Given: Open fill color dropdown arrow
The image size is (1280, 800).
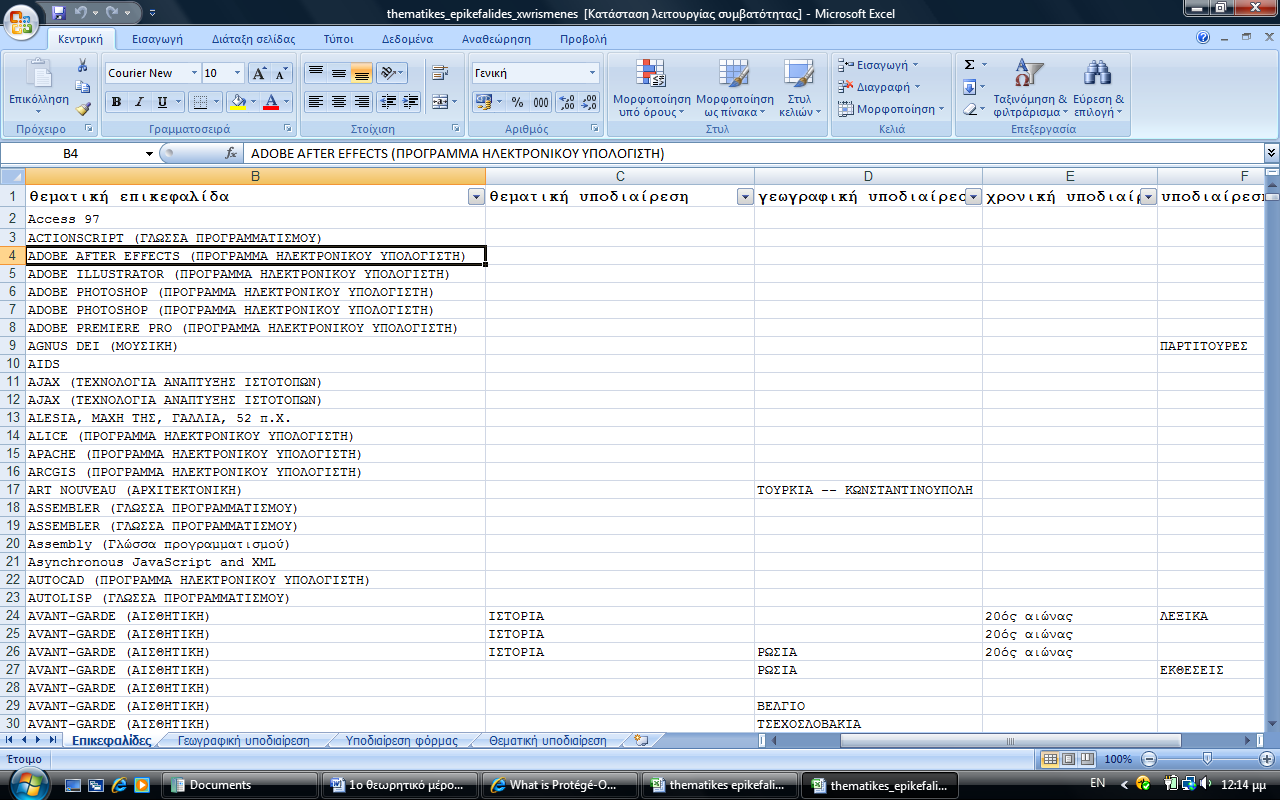Looking at the screenshot, I should [x=253, y=102].
